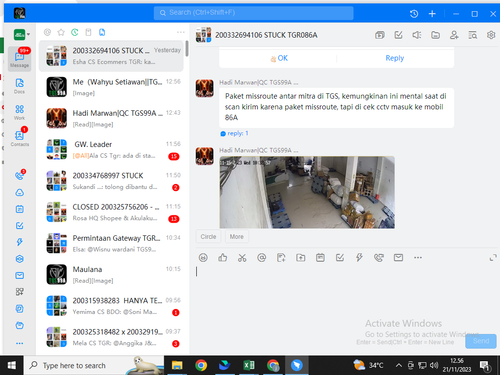Open Excel from Windows taskbar
Image resolution: width=500 pixels, height=375 pixels.
[249, 366]
